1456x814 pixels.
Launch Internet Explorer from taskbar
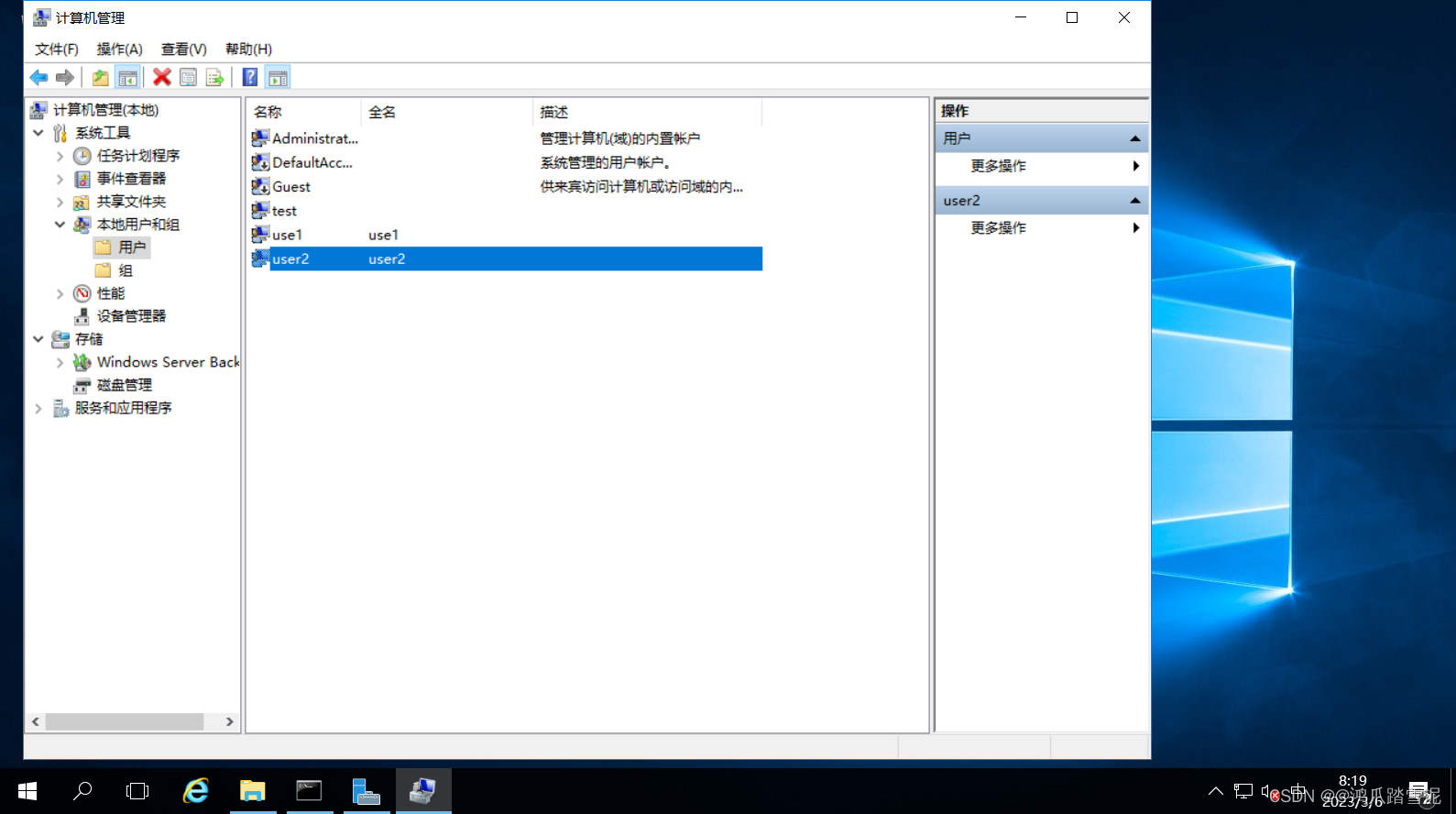point(195,791)
